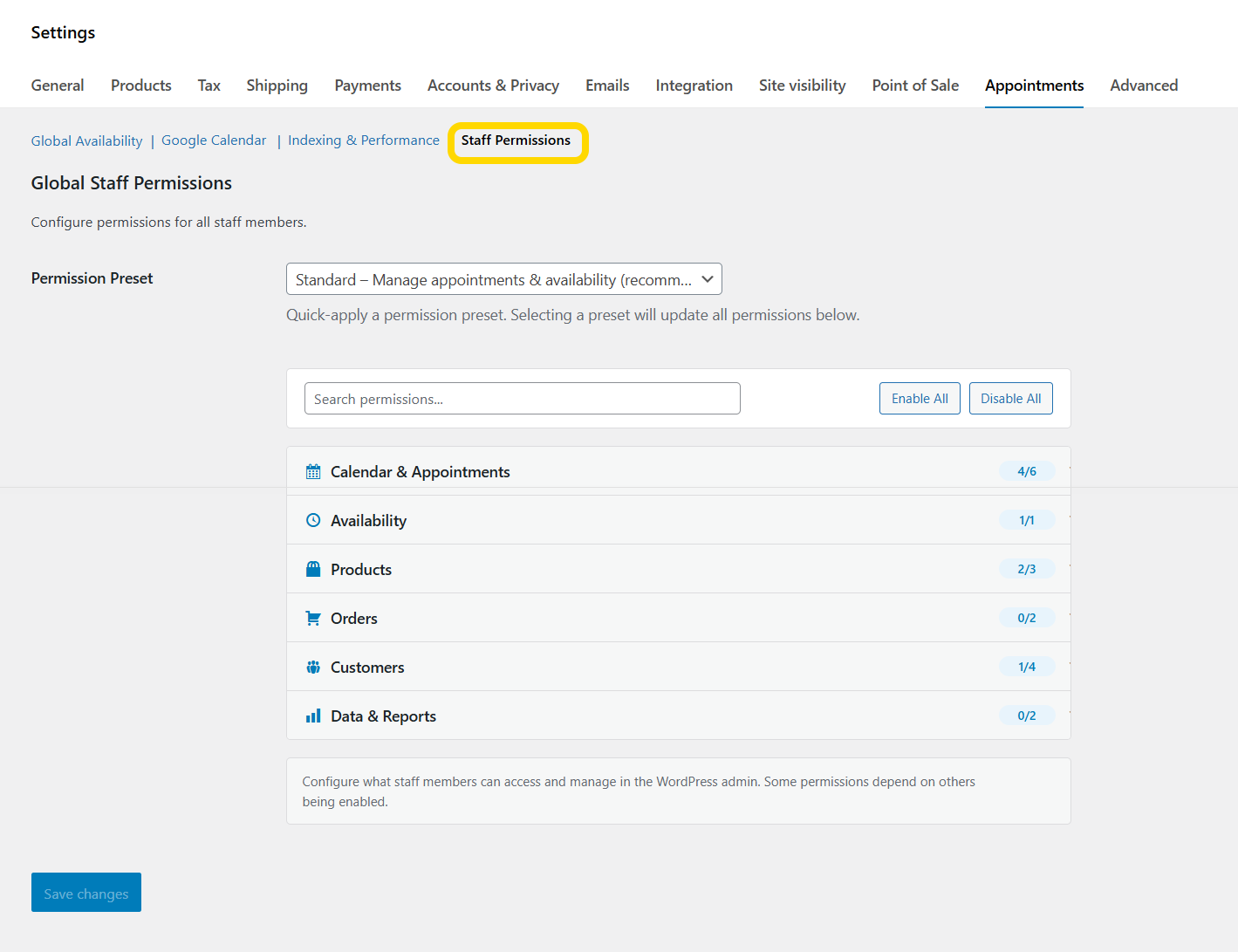Open the Permission Preset dropdown

[x=504, y=279]
